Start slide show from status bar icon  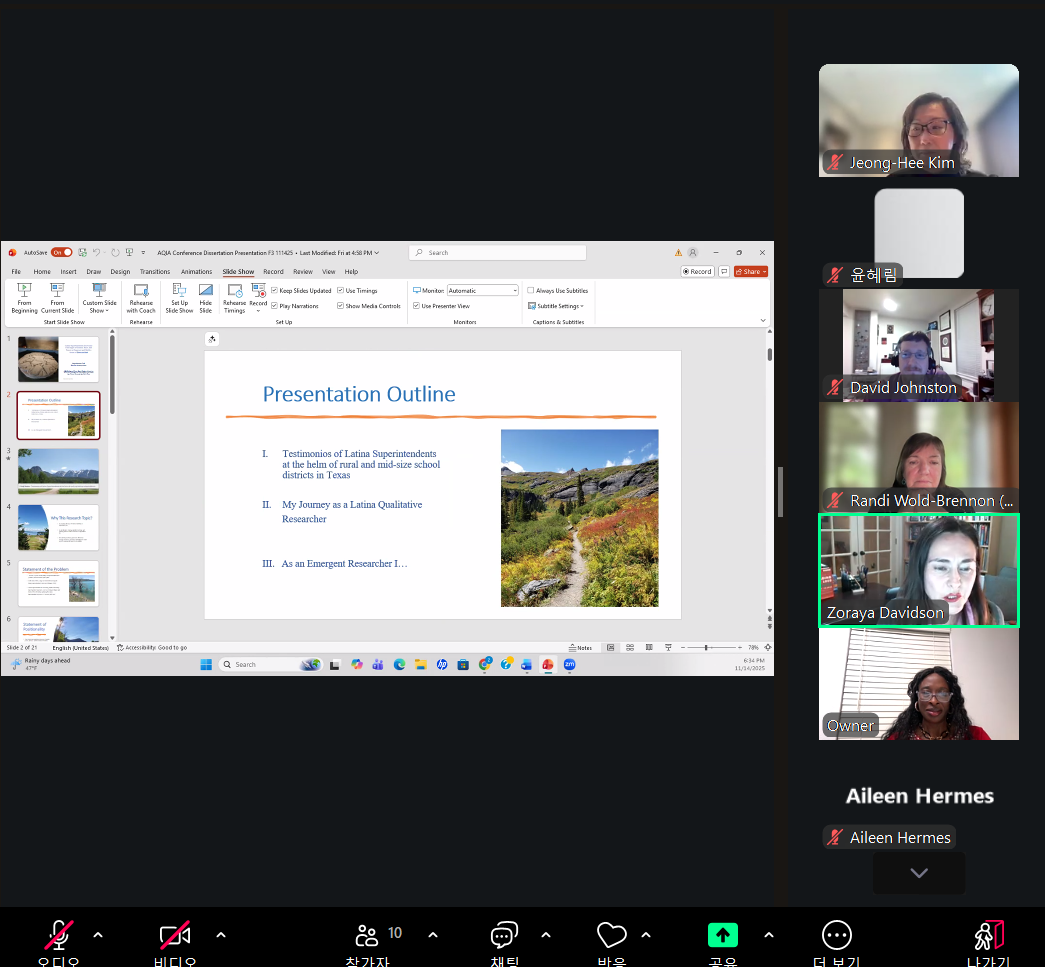coord(668,647)
